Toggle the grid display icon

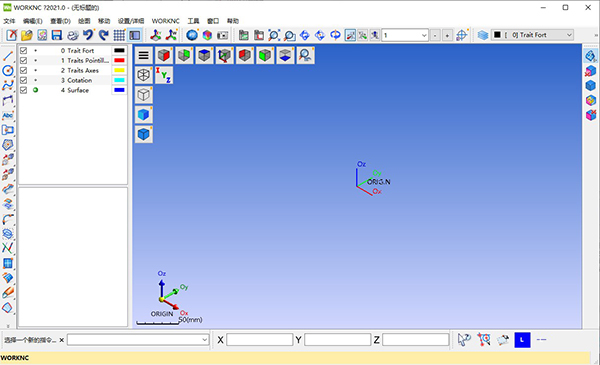coord(119,35)
